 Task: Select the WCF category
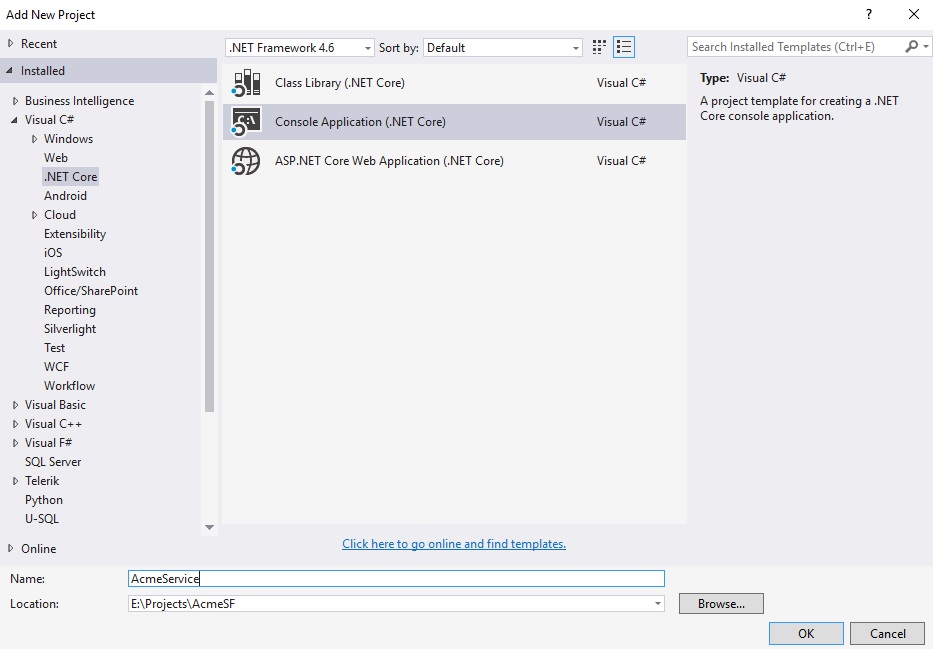click(56, 367)
